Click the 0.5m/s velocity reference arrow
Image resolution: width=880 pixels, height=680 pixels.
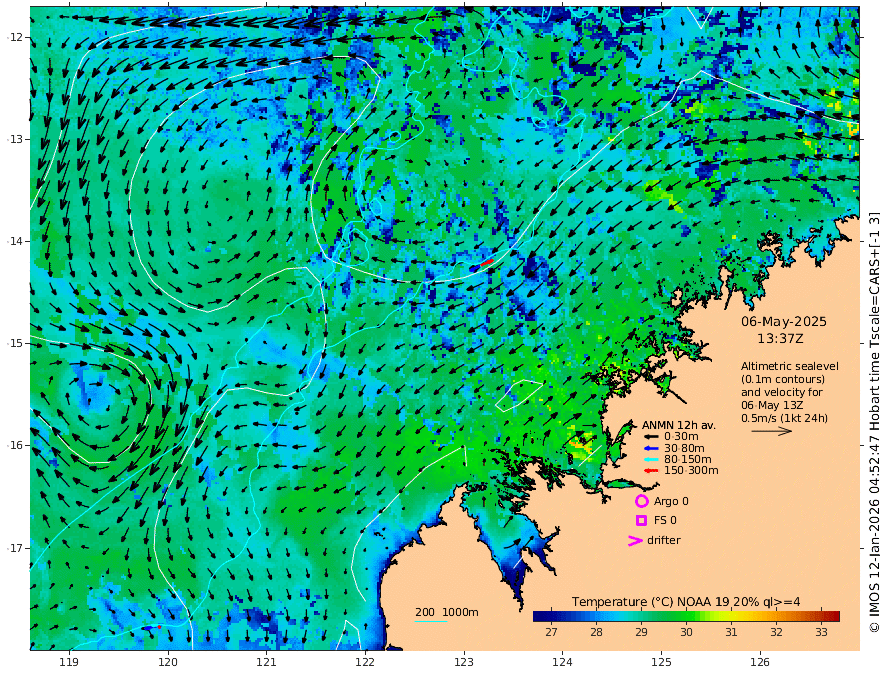click(771, 431)
